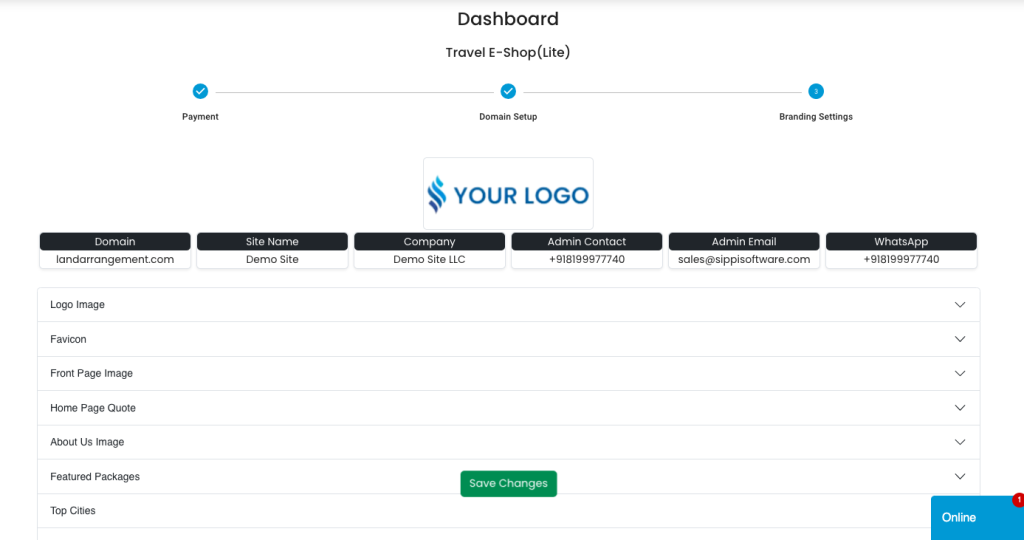The image size is (1024, 540).
Task: Click the Company value Demo Site LLC
Action: [x=429, y=259]
